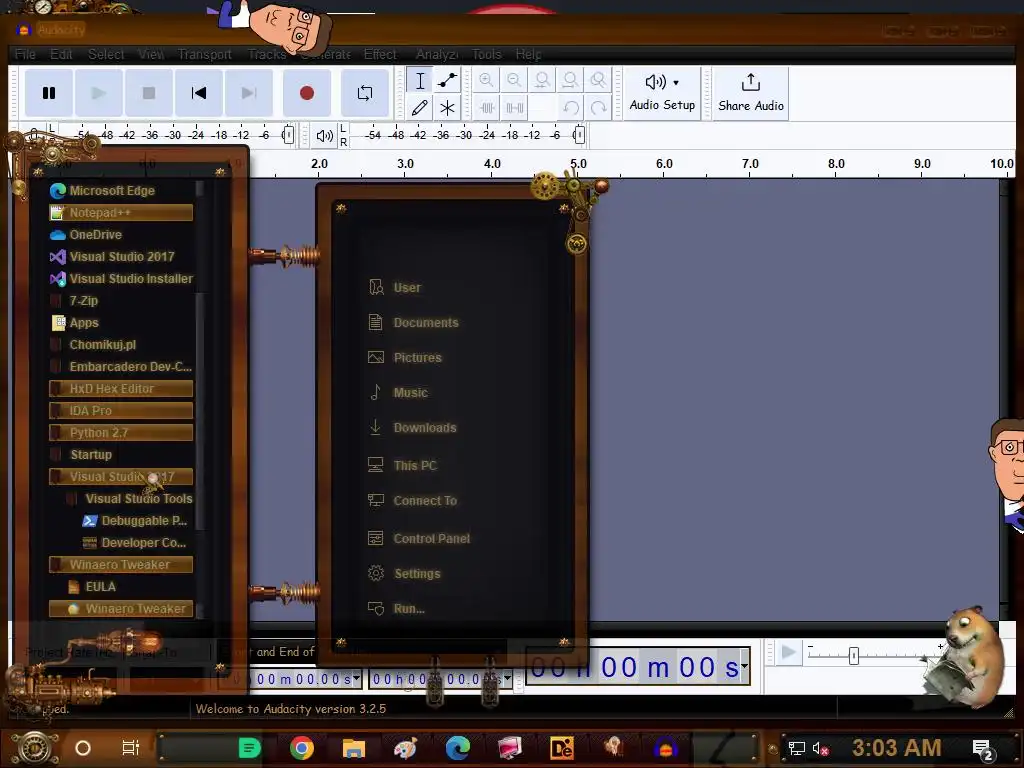The width and height of the screenshot is (1024, 768).
Task: Open the Select menu
Action: [106, 54]
